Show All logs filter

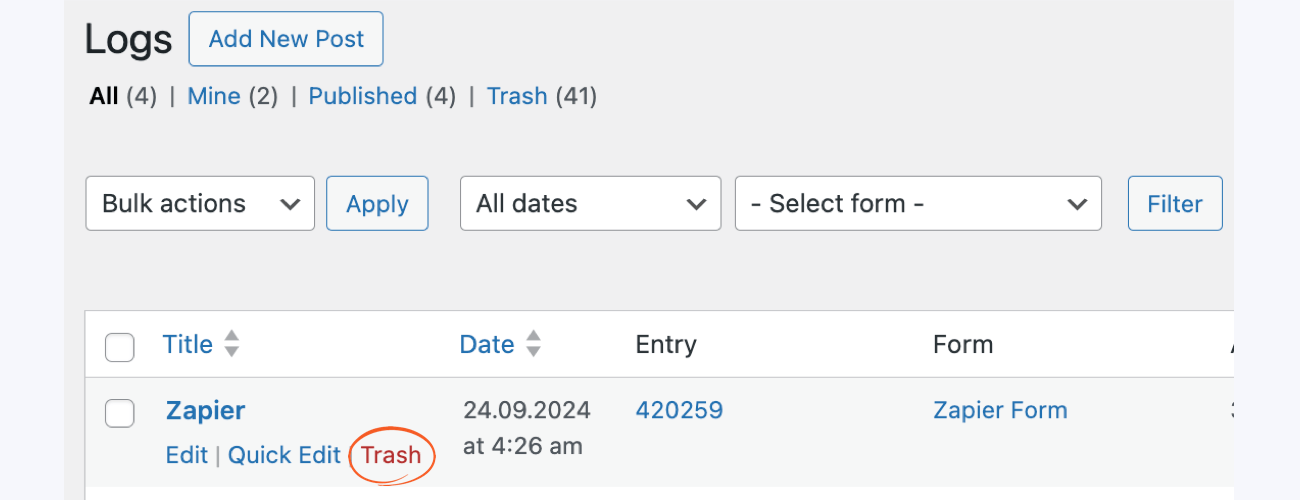pyautogui.click(x=104, y=96)
